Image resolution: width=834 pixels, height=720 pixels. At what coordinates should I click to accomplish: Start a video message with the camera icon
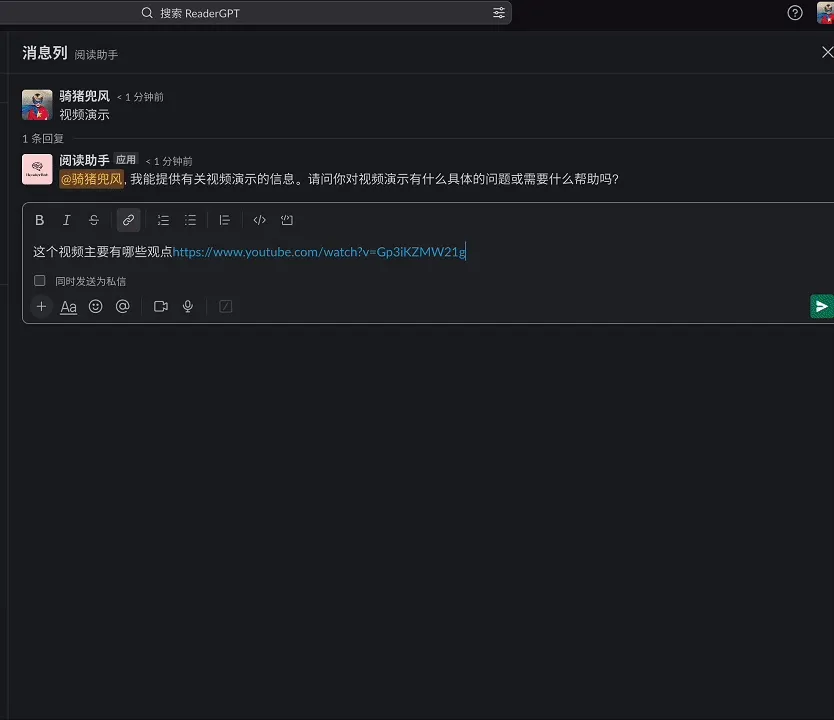click(x=160, y=306)
